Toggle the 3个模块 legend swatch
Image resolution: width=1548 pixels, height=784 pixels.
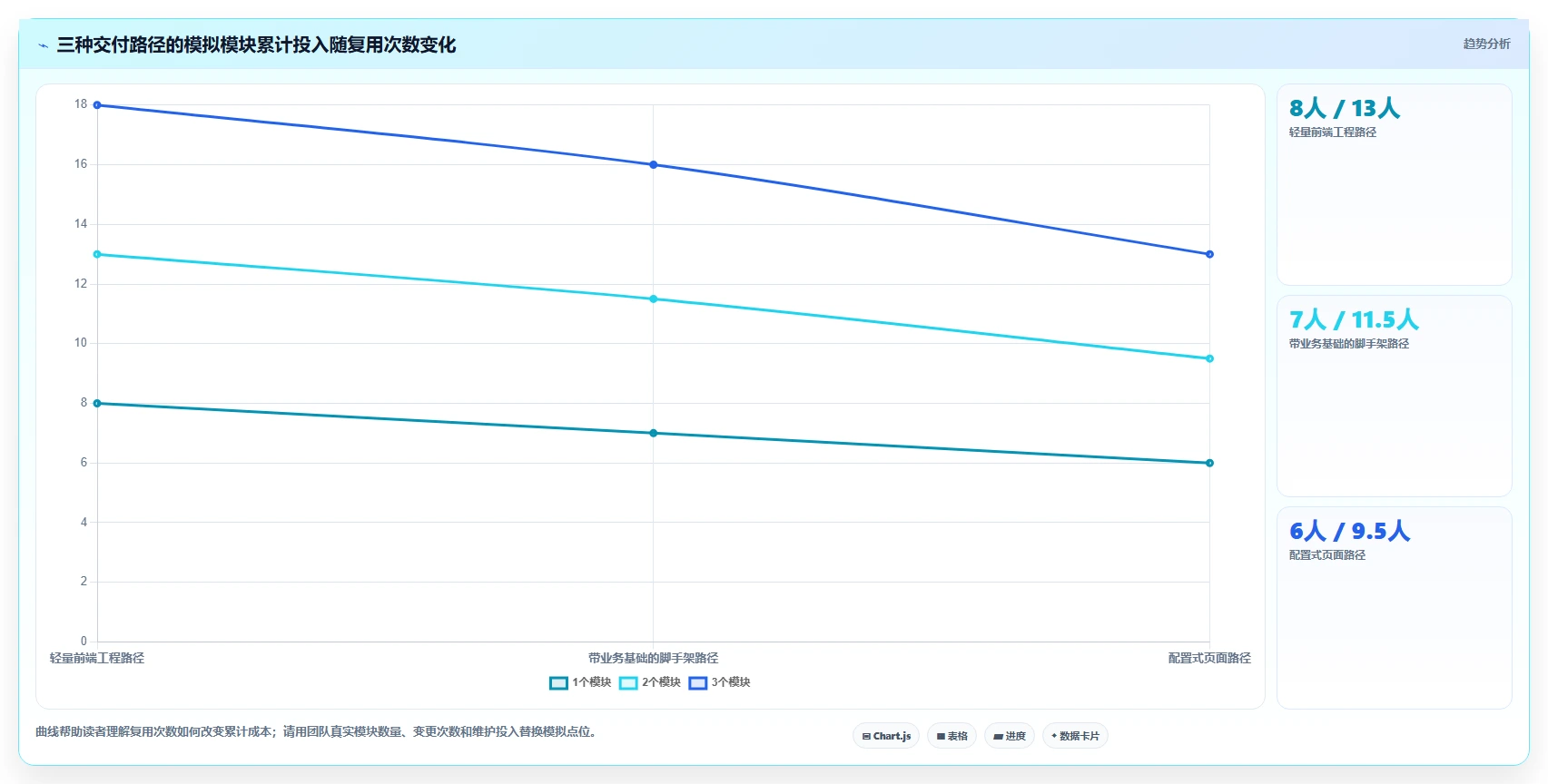pyautogui.click(x=698, y=683)
